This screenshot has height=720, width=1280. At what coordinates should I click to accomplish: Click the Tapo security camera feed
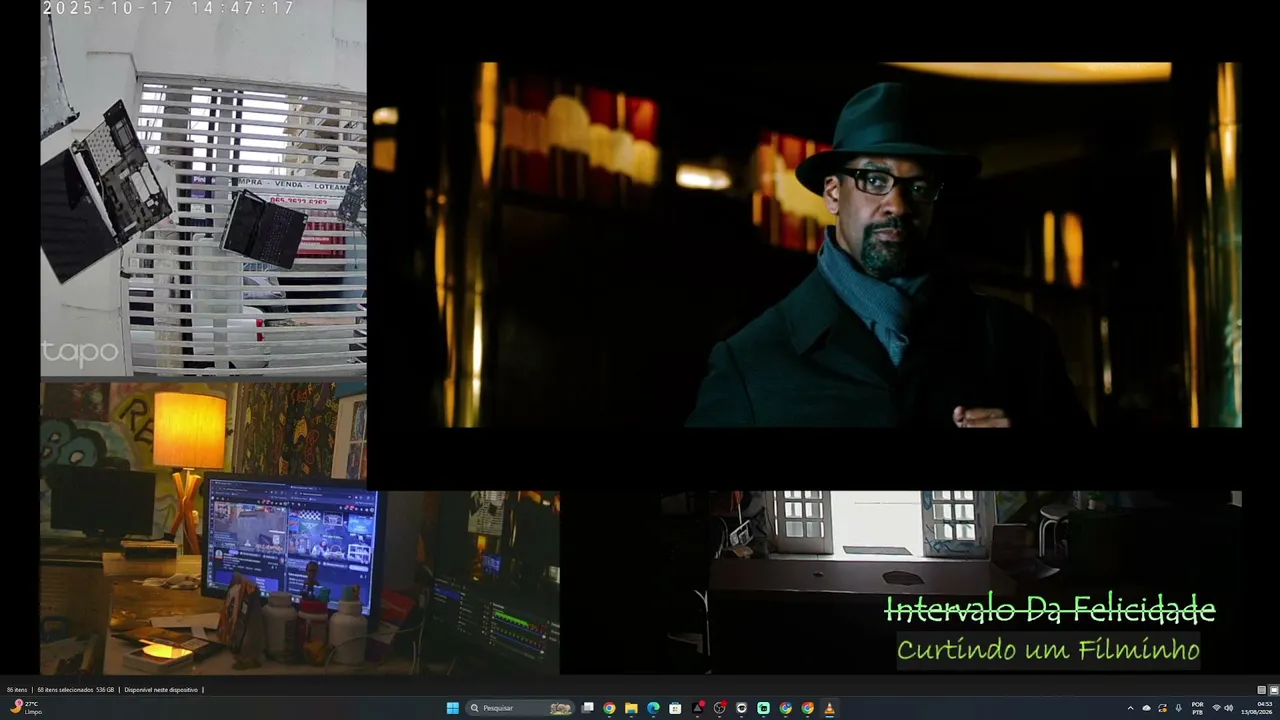[203, 188]
